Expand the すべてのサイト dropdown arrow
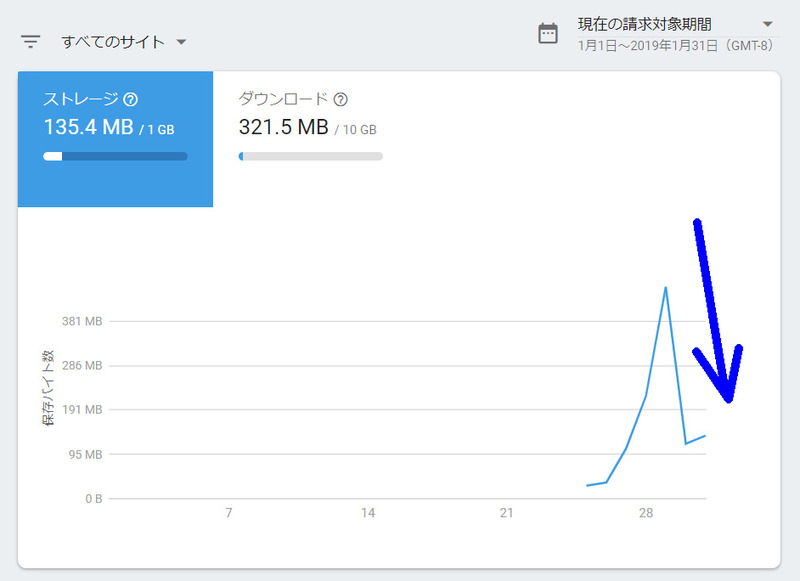This screenshot has height=581, width=800. tap(181, 42)
